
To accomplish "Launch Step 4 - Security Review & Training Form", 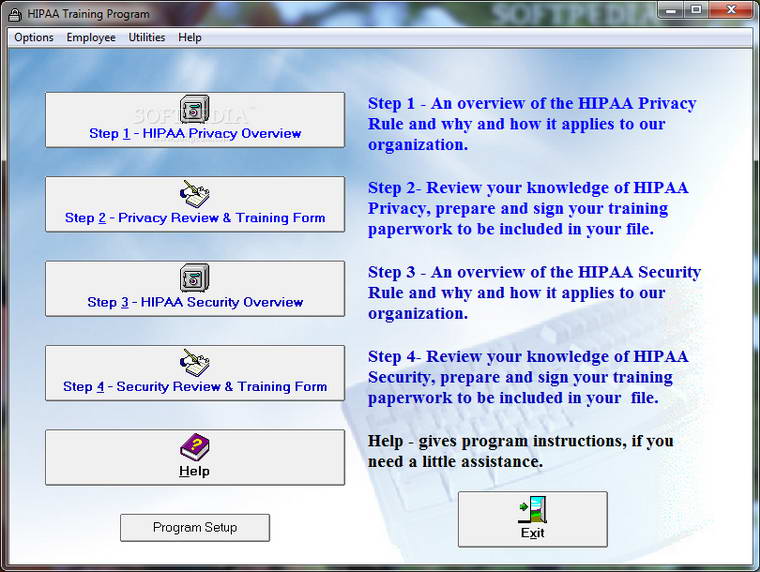I will (195, 373).
